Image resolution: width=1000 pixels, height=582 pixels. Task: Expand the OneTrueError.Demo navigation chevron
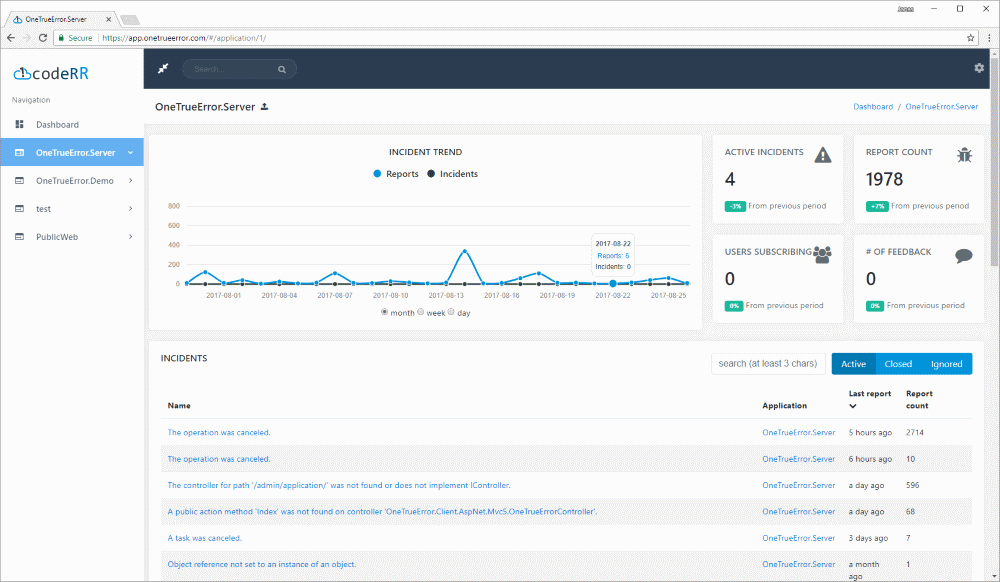coord(130,180)
